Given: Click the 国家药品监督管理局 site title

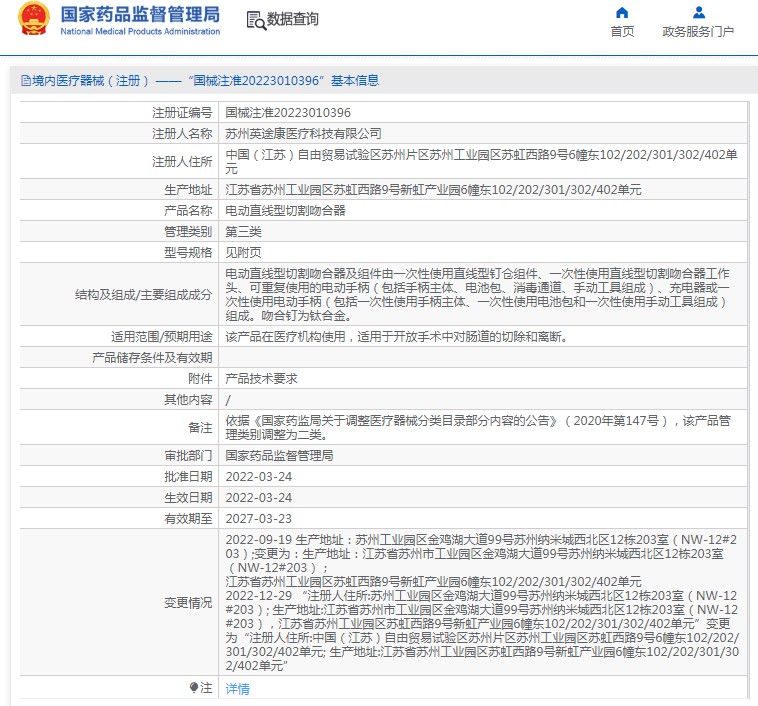Looking at the screenshot, I should click(x=140, y=15).
